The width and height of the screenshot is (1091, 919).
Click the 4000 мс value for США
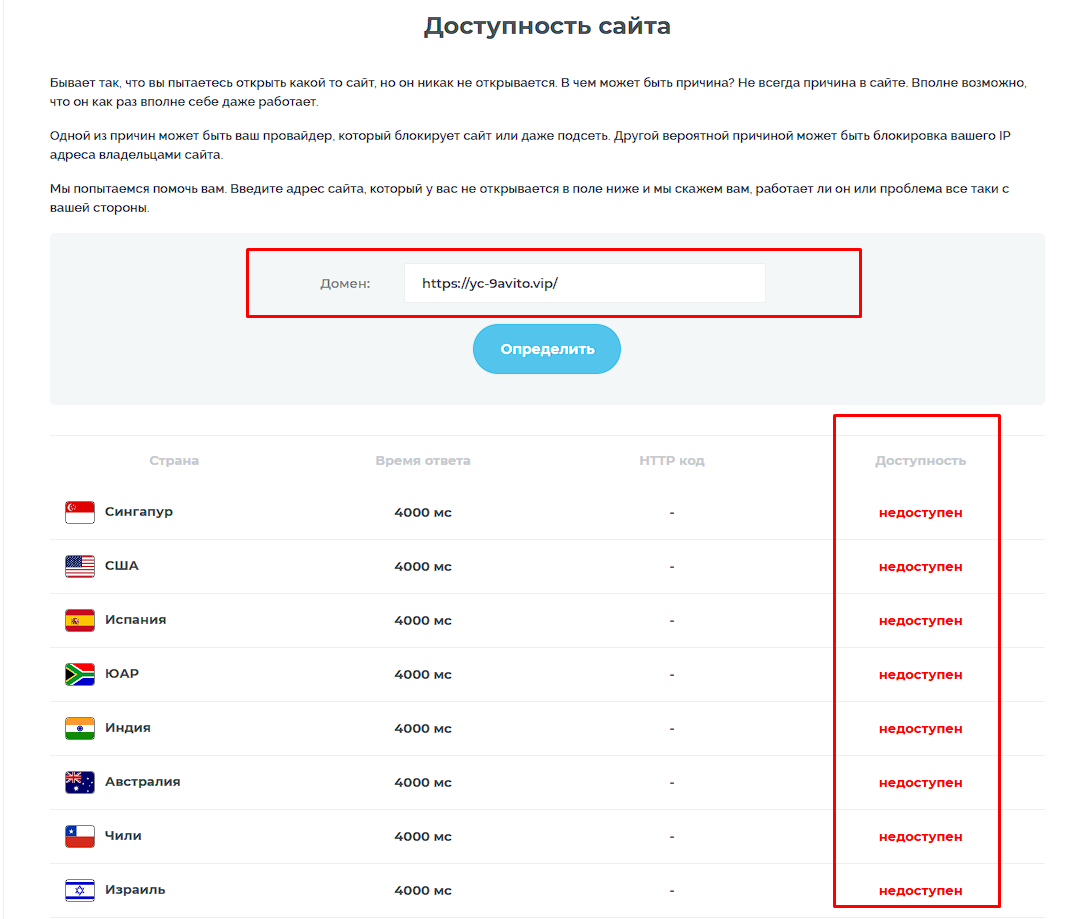423,566
